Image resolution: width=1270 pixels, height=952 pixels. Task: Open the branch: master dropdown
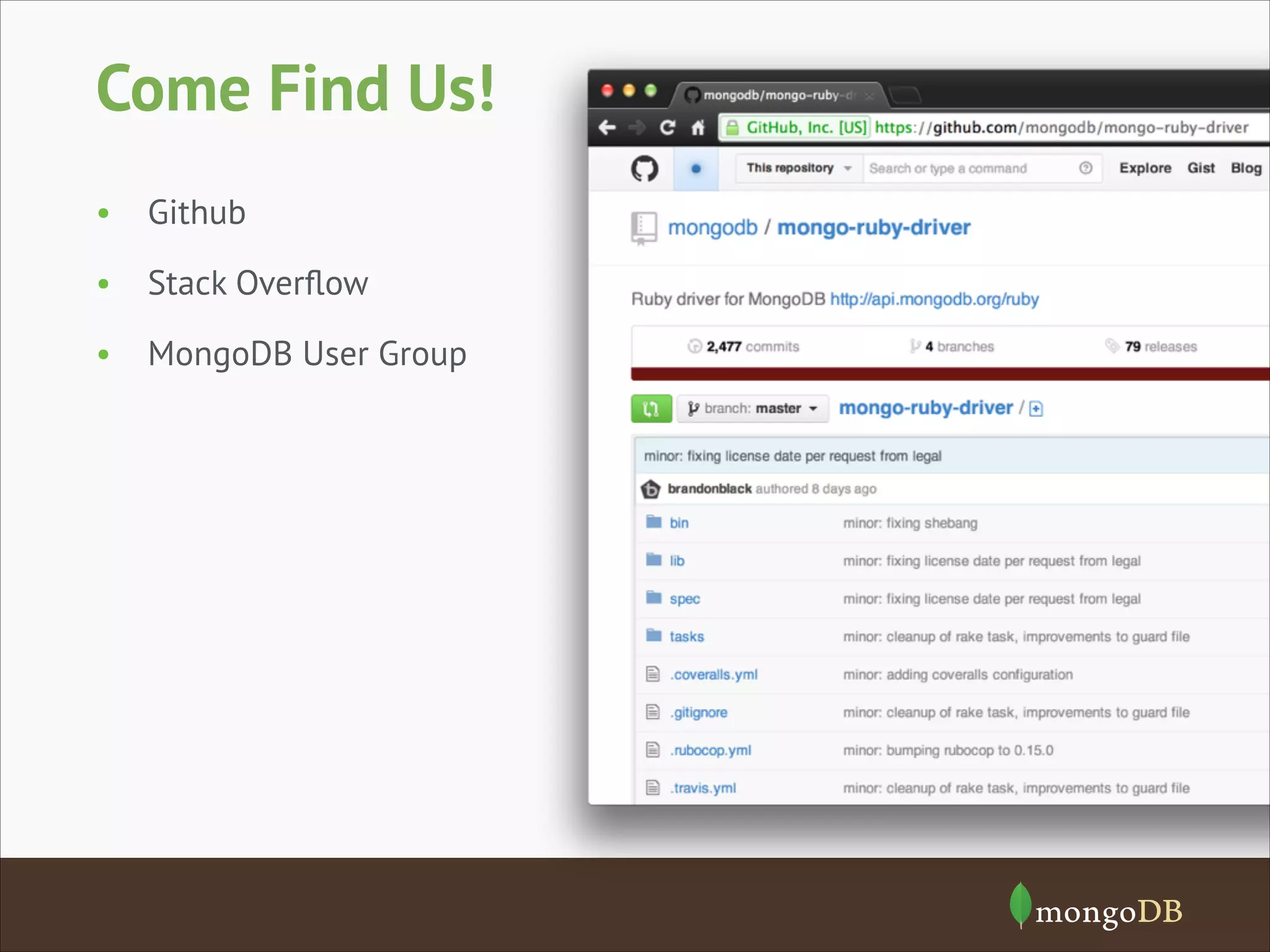pos(752,408)
